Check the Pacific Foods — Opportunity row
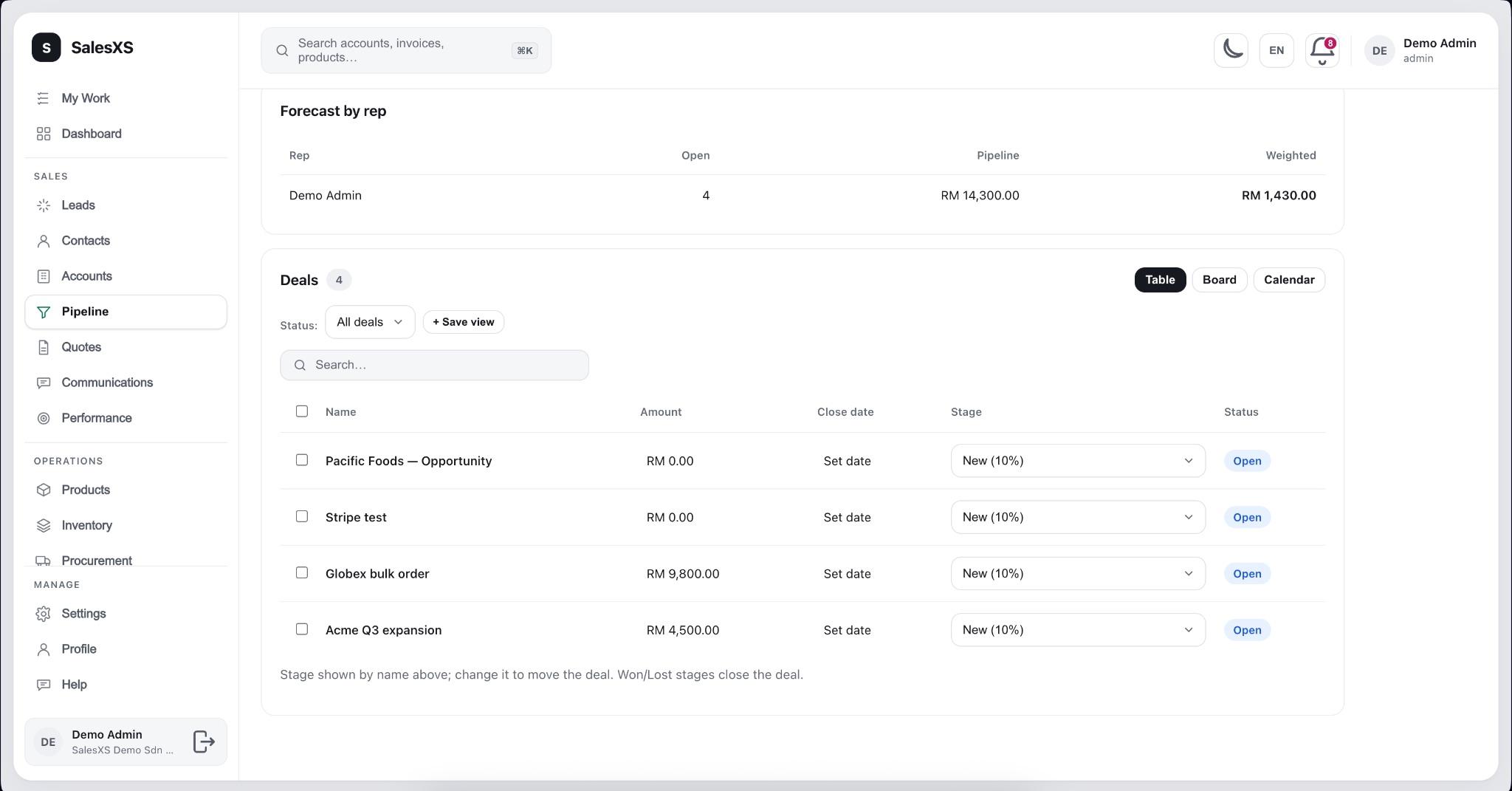 tap(302, 460)
